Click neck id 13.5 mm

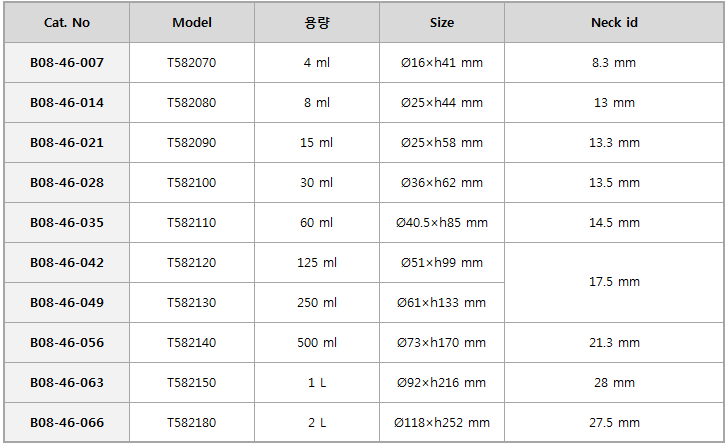[x=614, y=182]
